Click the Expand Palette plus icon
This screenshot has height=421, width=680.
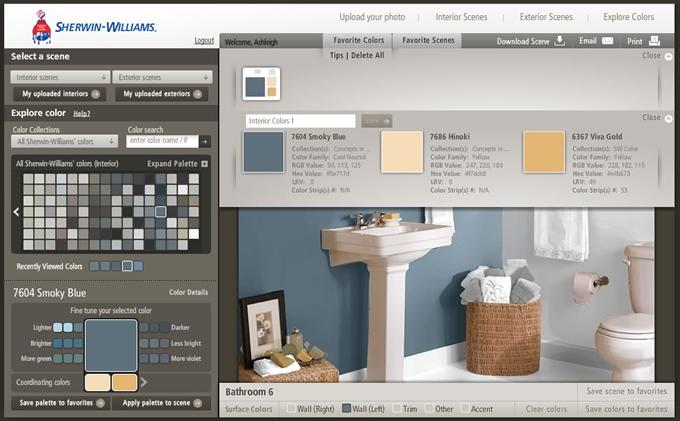click(204, 164)
